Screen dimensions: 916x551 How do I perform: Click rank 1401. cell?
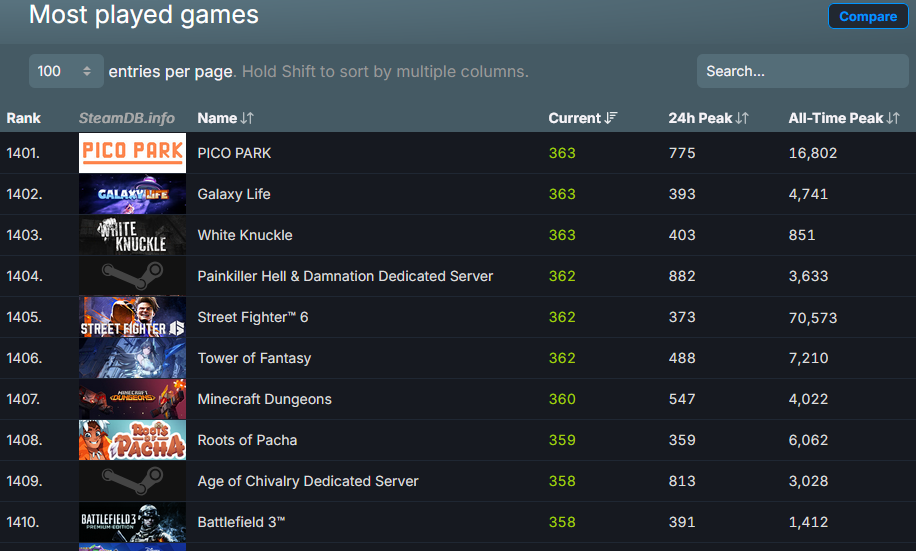click(x=23, y=153)
